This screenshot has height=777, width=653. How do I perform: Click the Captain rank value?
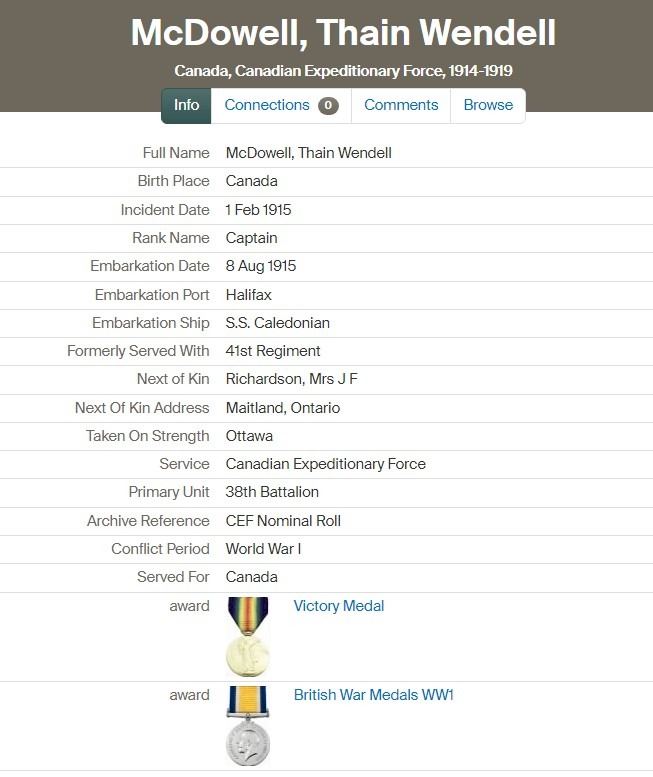tap(252, 238)
